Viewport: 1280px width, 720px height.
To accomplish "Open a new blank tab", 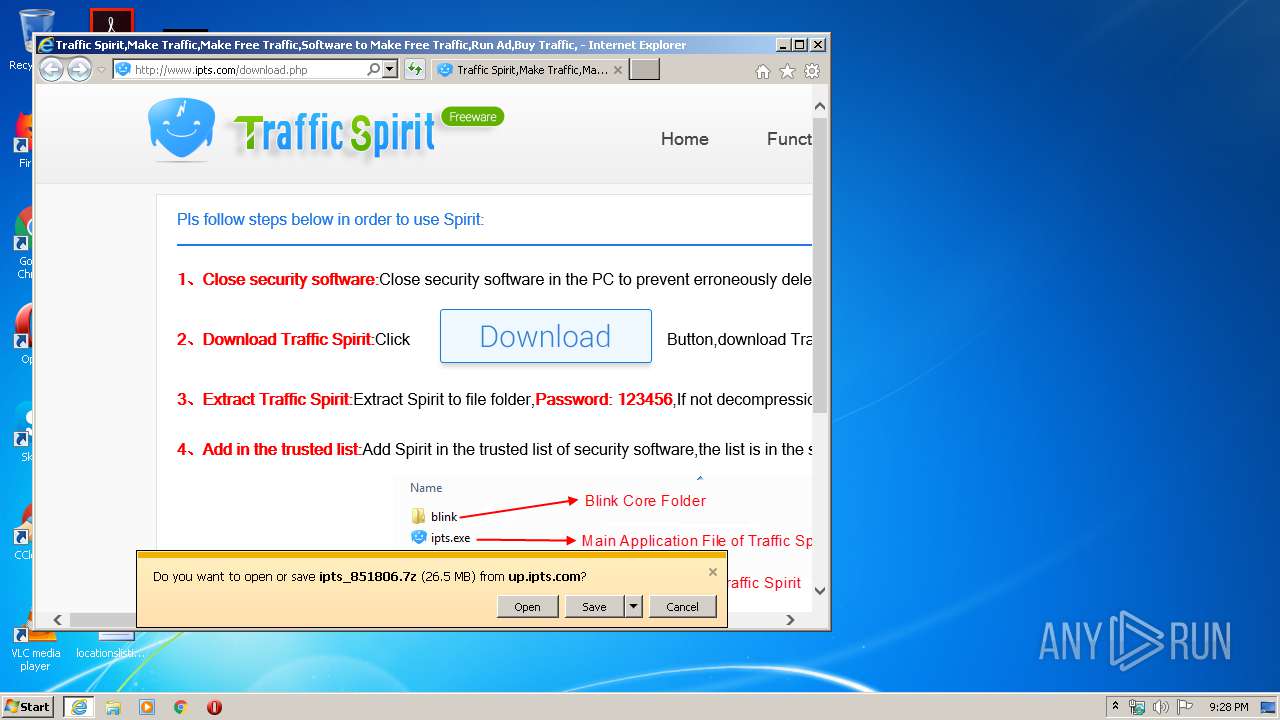I will point(645,70).
